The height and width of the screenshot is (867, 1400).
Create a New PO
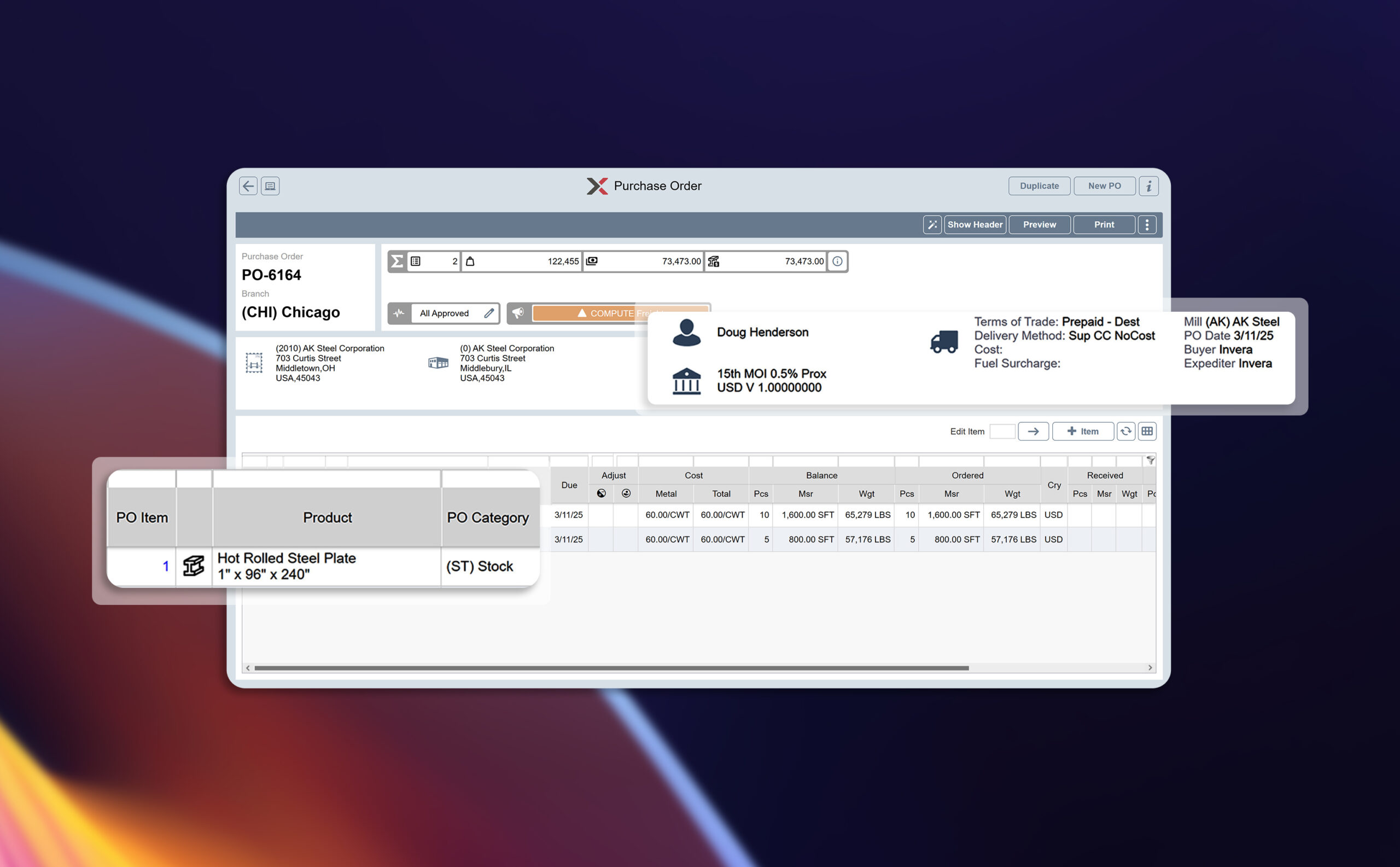click(1104, 186)
